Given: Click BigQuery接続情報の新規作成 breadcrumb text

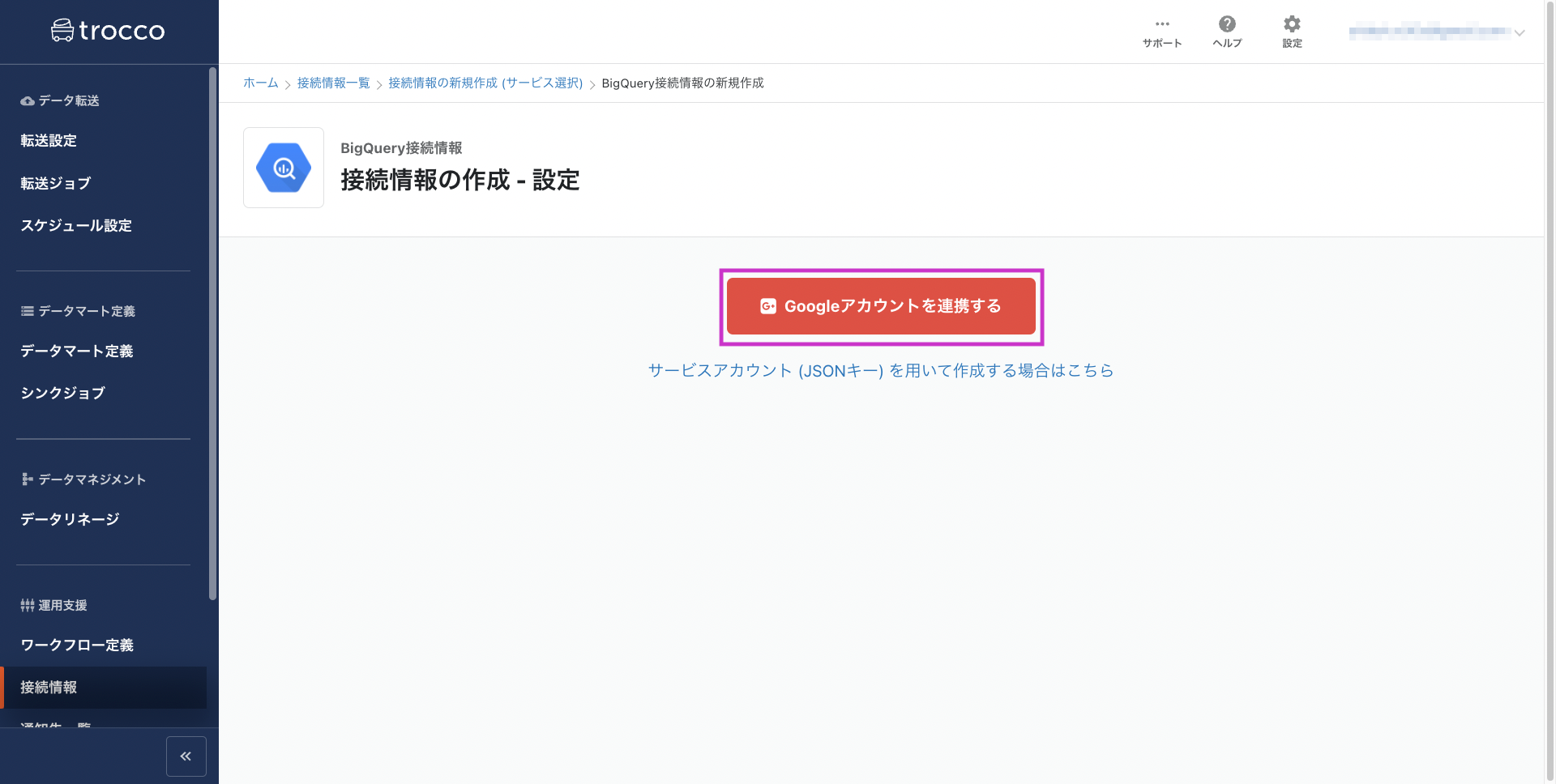Looking at the screenshot, I should (682, 83).
